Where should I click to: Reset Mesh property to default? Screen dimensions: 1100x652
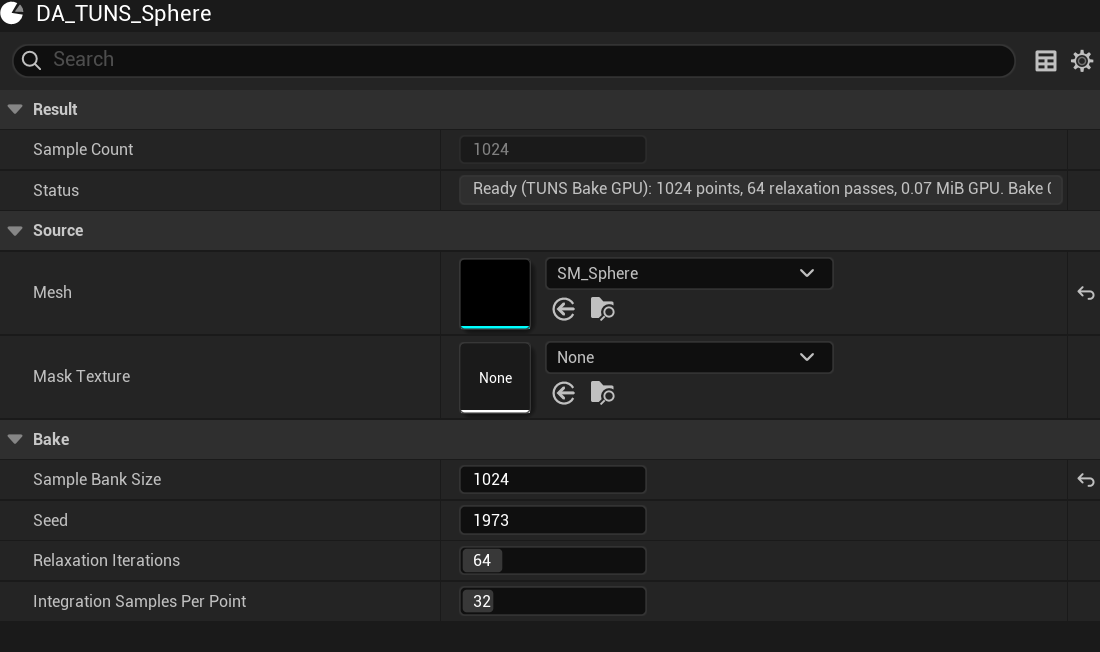(x=1085, y=293)
